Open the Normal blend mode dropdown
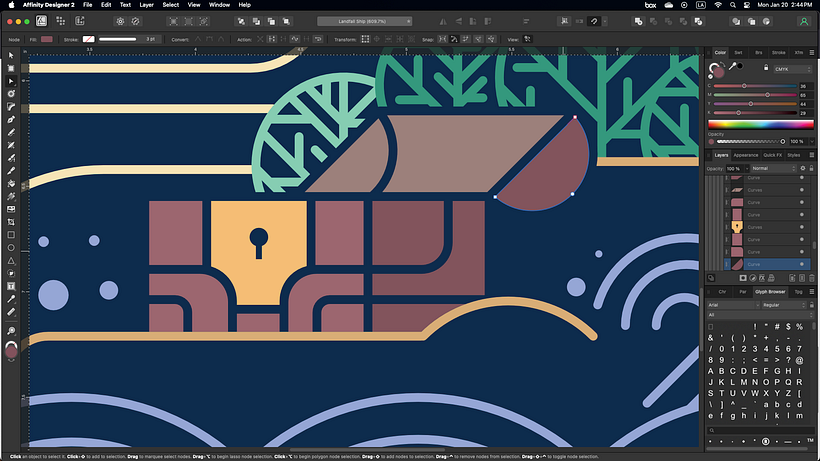This screenshot has width=820, height=461. pos(773,168)
